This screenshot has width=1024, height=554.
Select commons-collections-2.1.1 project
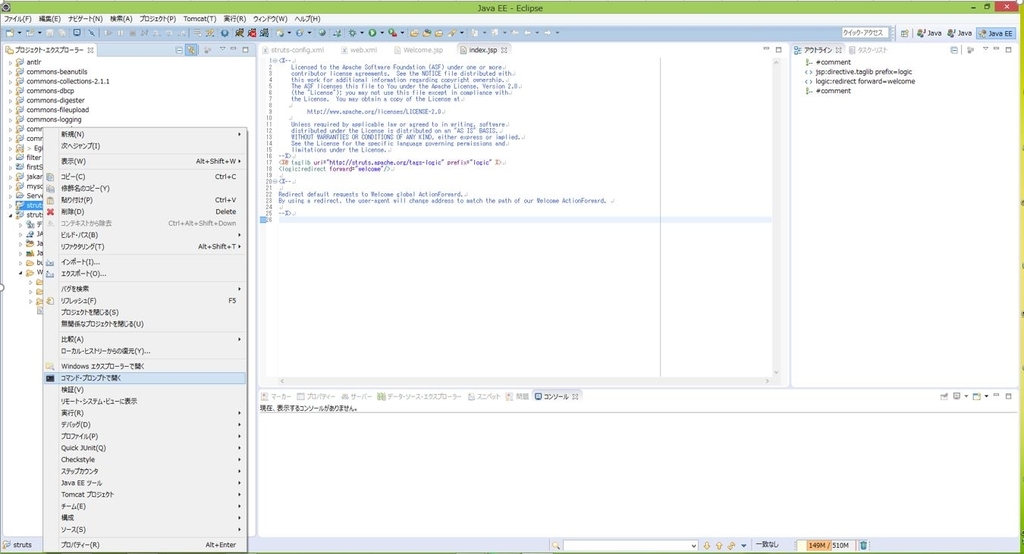(x=67, y=81)
